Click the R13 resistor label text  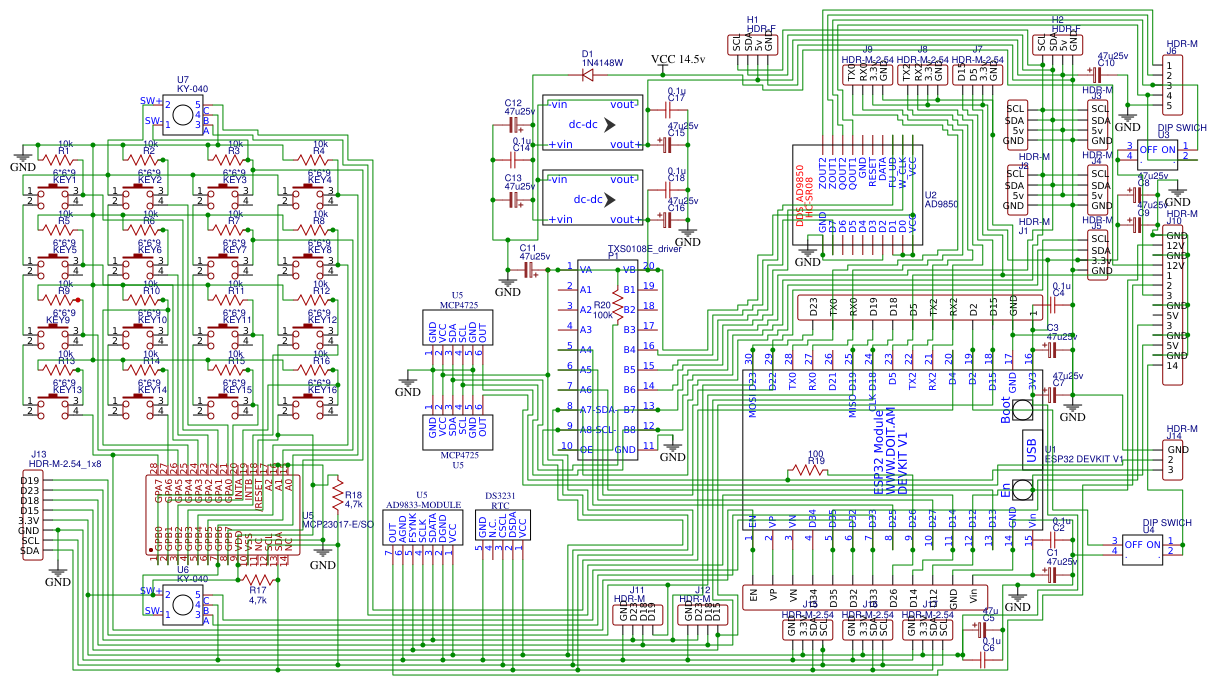[x=65, y=360]
